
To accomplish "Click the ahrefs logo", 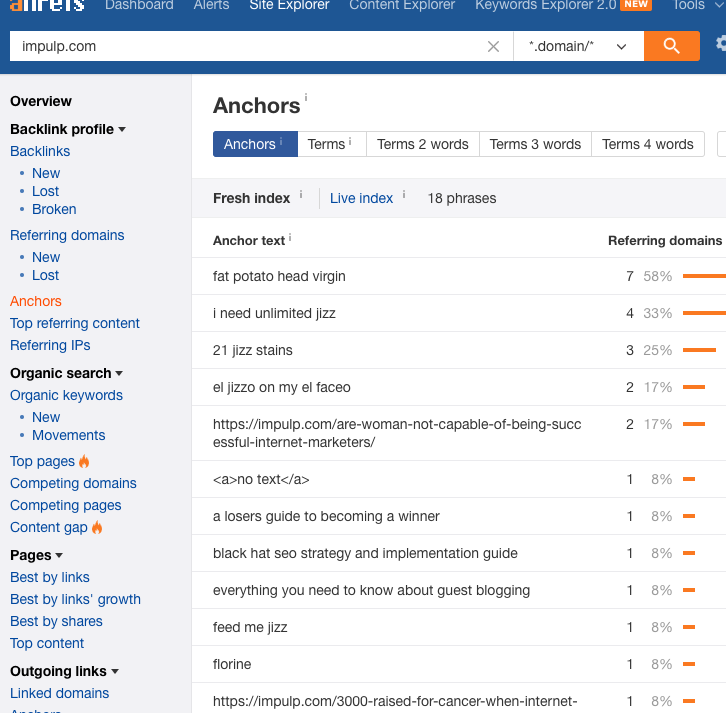I will click(x=47, y=5).
